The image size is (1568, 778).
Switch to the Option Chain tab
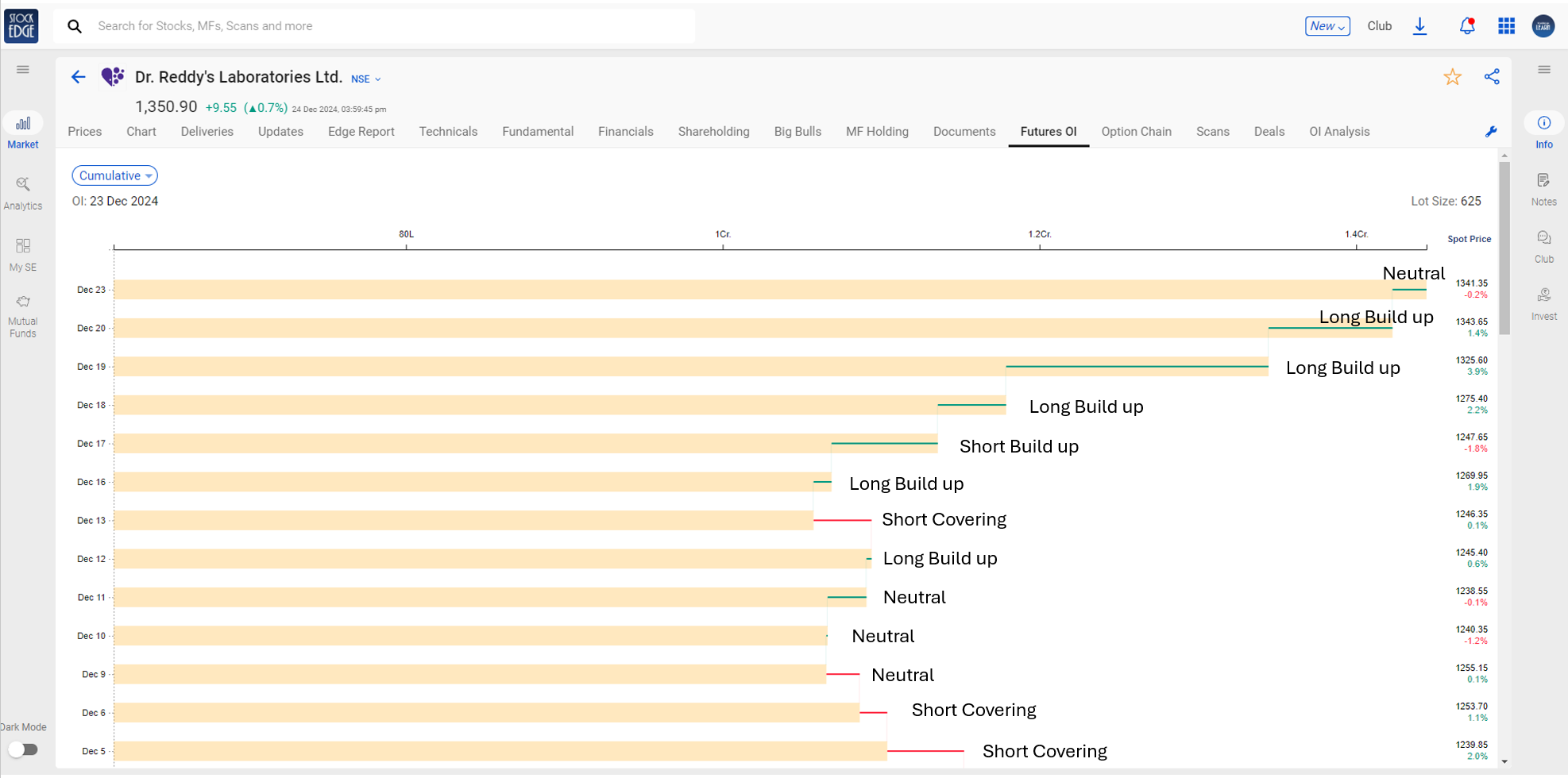[x=1136, y=132]
